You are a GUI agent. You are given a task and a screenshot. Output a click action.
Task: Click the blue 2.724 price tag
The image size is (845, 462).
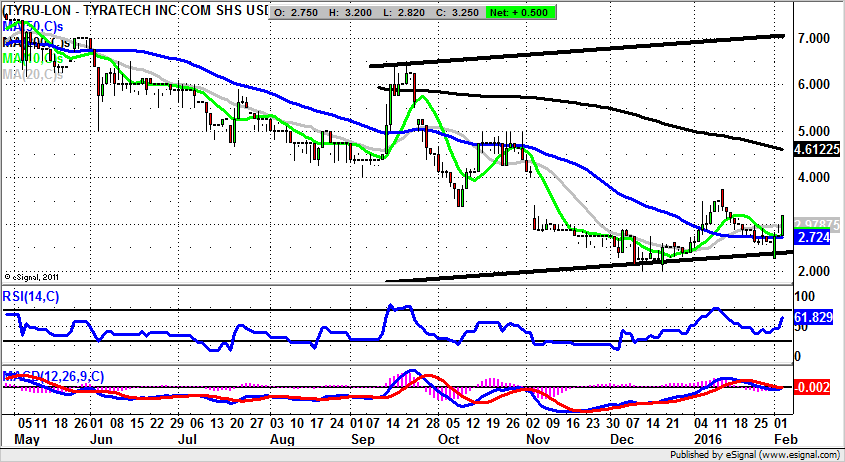click(x=810, y=238)
